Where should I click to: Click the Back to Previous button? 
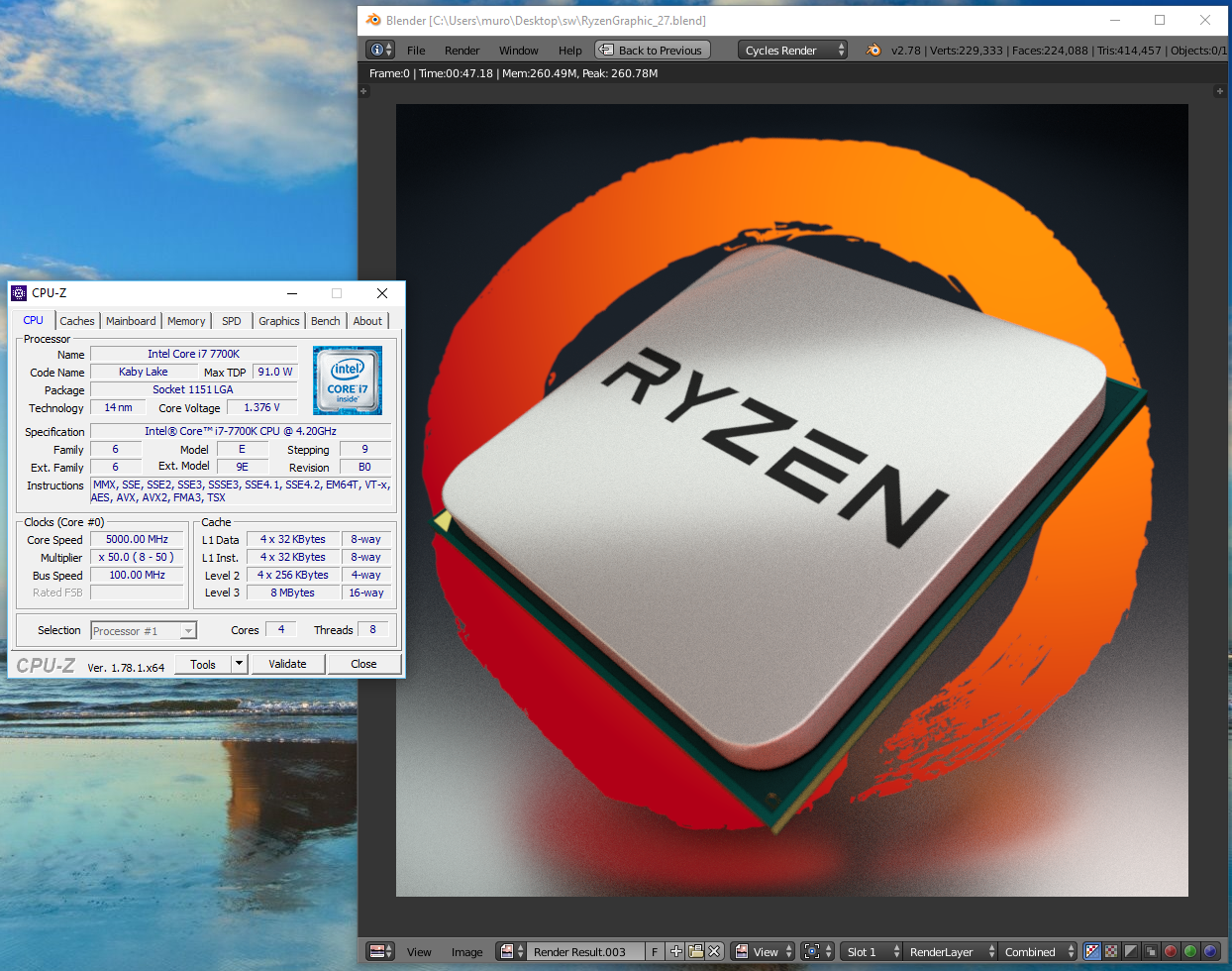click(653, 50)
